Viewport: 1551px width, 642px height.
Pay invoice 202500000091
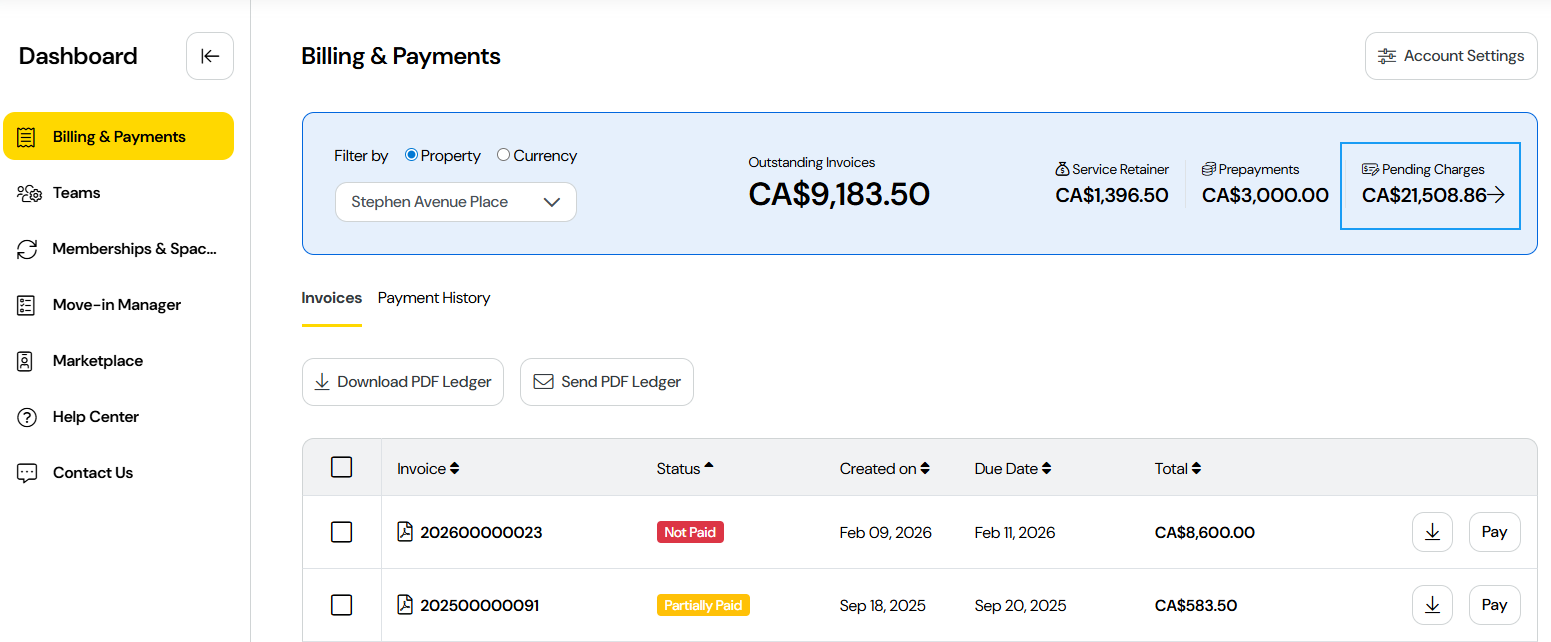[x=1495, y=605]
